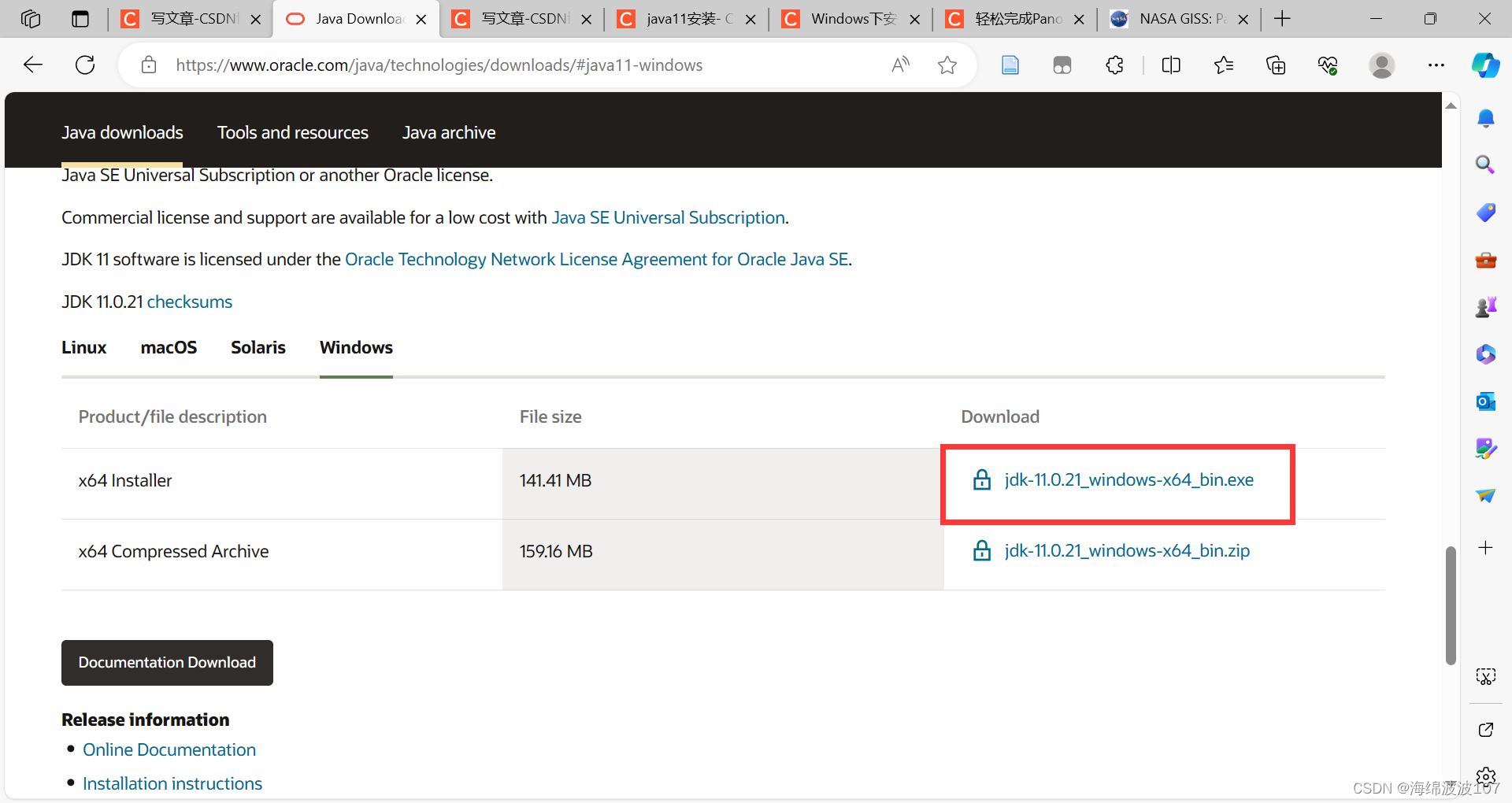Activate Read Aloud icon in address bar
The width and height of the screenshot is (1512, 803).
(900, 65)
